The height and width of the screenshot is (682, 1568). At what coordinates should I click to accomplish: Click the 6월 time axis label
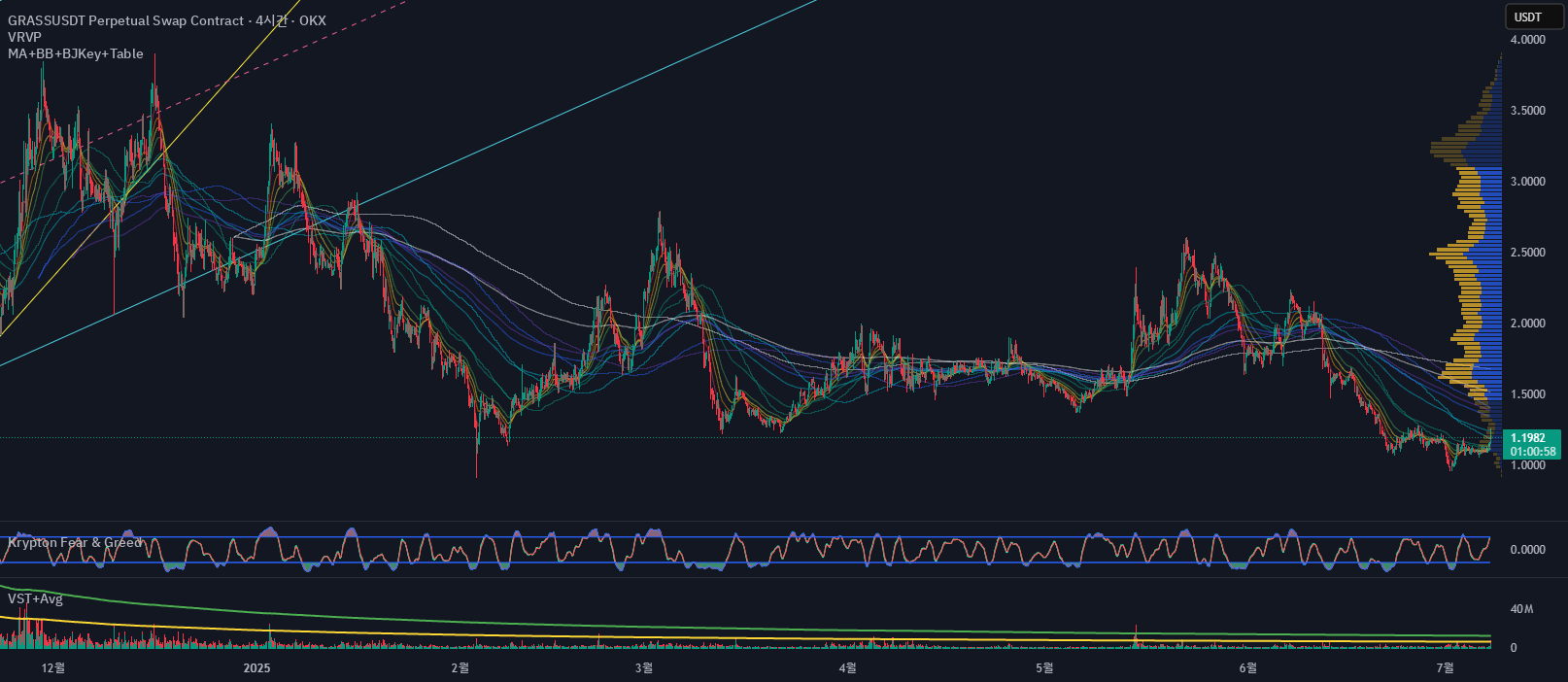(1247, 667)
